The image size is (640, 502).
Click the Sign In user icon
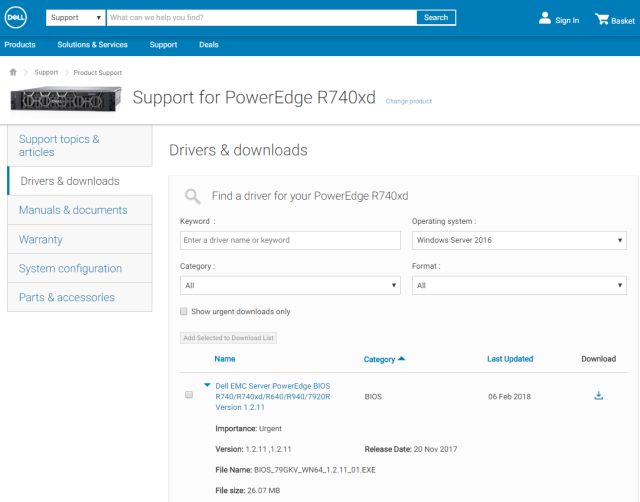(544, 18)
